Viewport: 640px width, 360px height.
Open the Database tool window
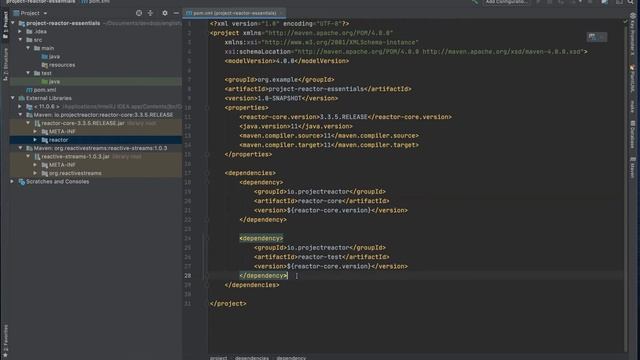(x=632, y=134)
